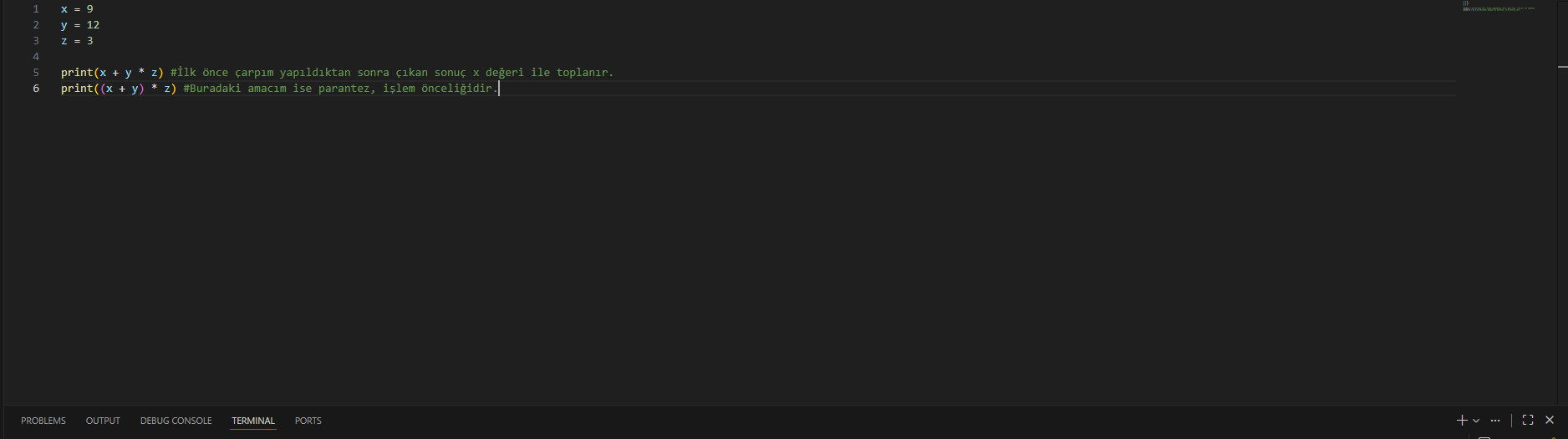
Task: Close the bottom panel
Action: pos(1550,421)
